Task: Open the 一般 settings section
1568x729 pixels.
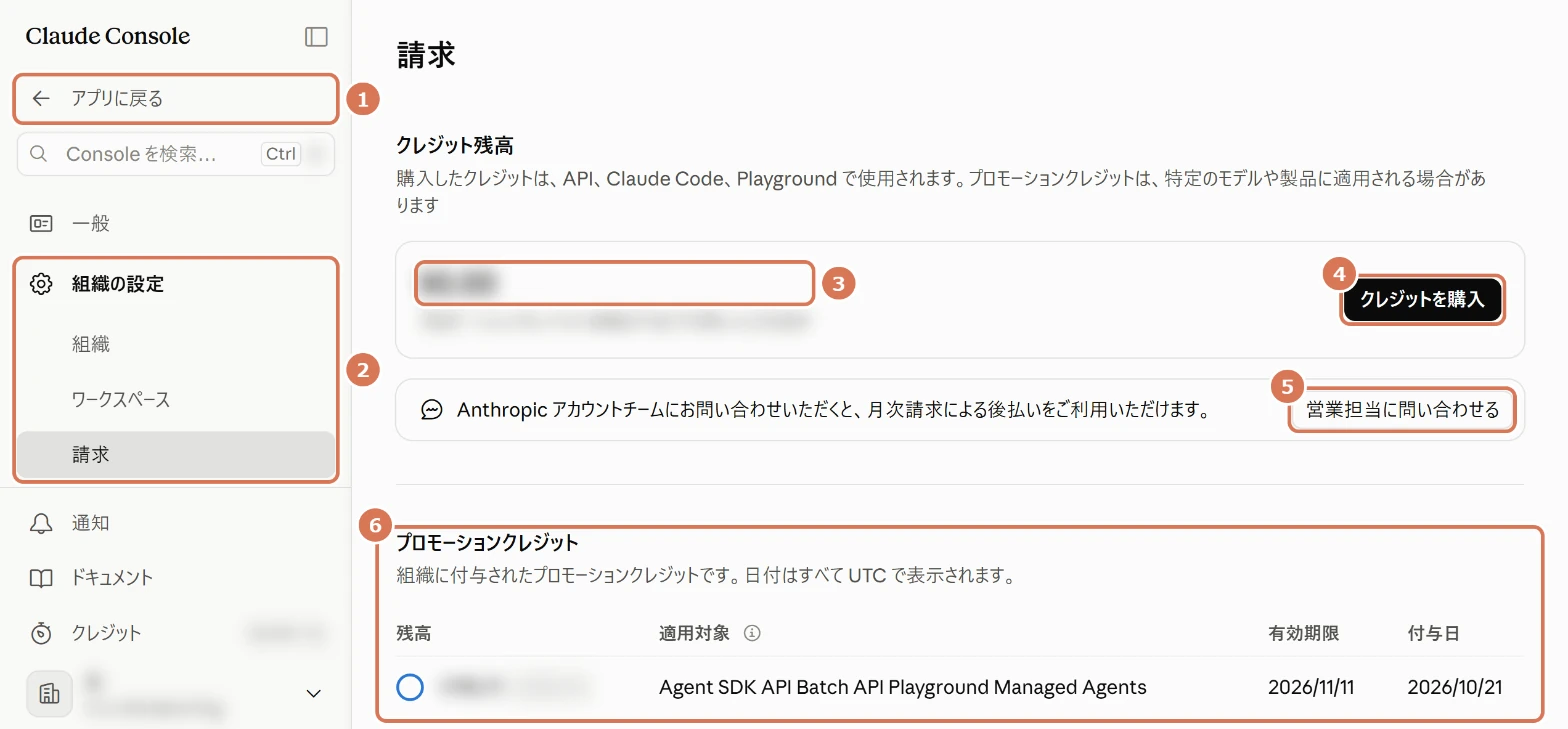Action: pyautogui.click(x=176, y=224)
